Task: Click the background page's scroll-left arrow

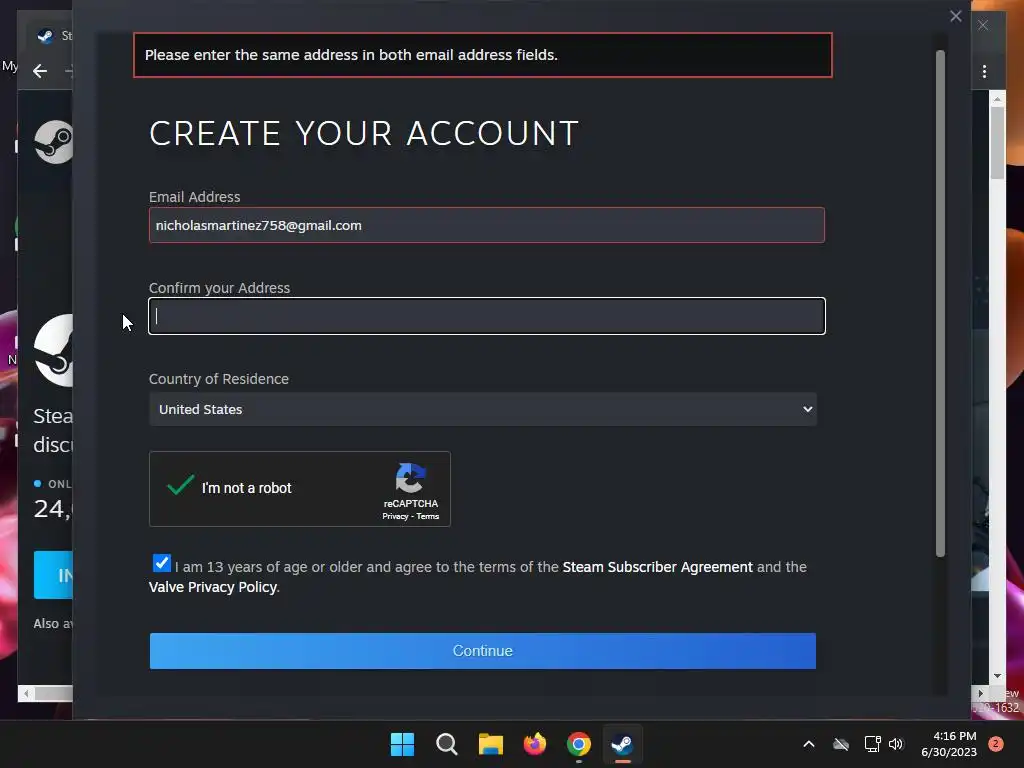Action: (x=25, y=694)
